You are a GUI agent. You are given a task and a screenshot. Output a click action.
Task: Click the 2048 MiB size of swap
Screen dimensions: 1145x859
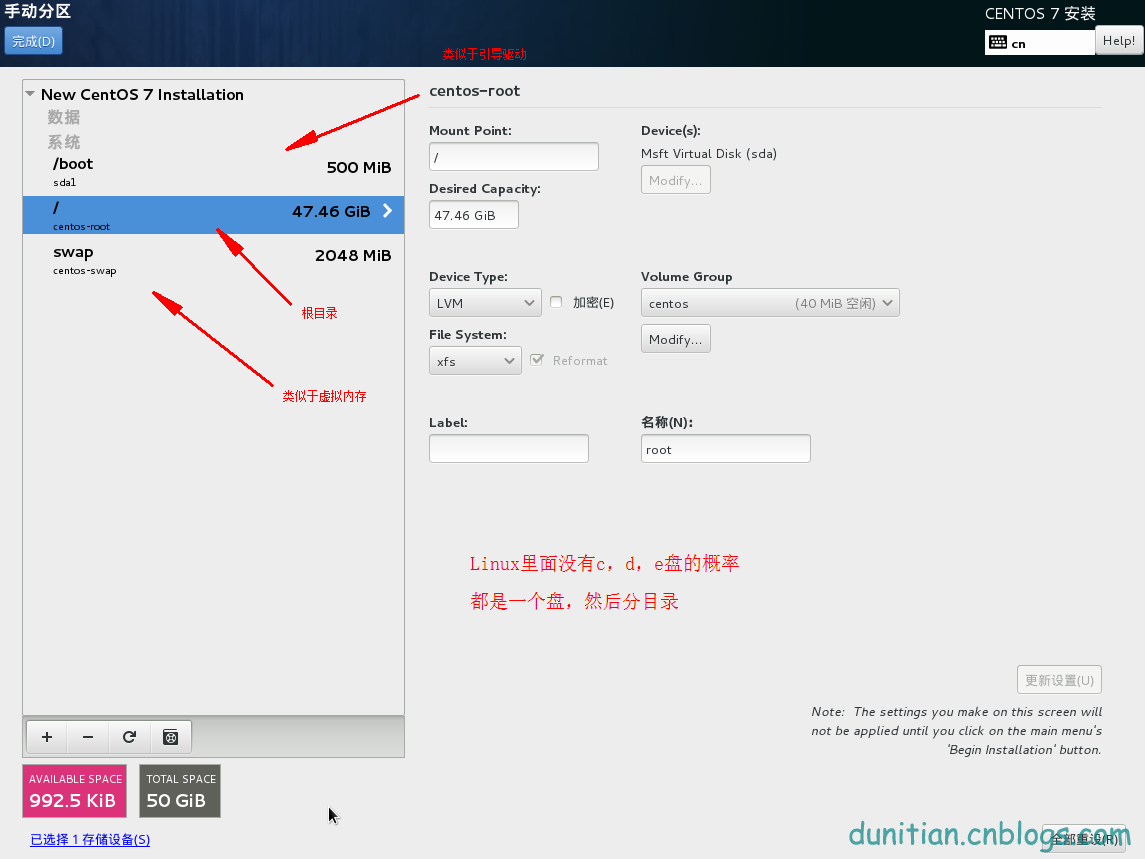[x=353, y=255]
